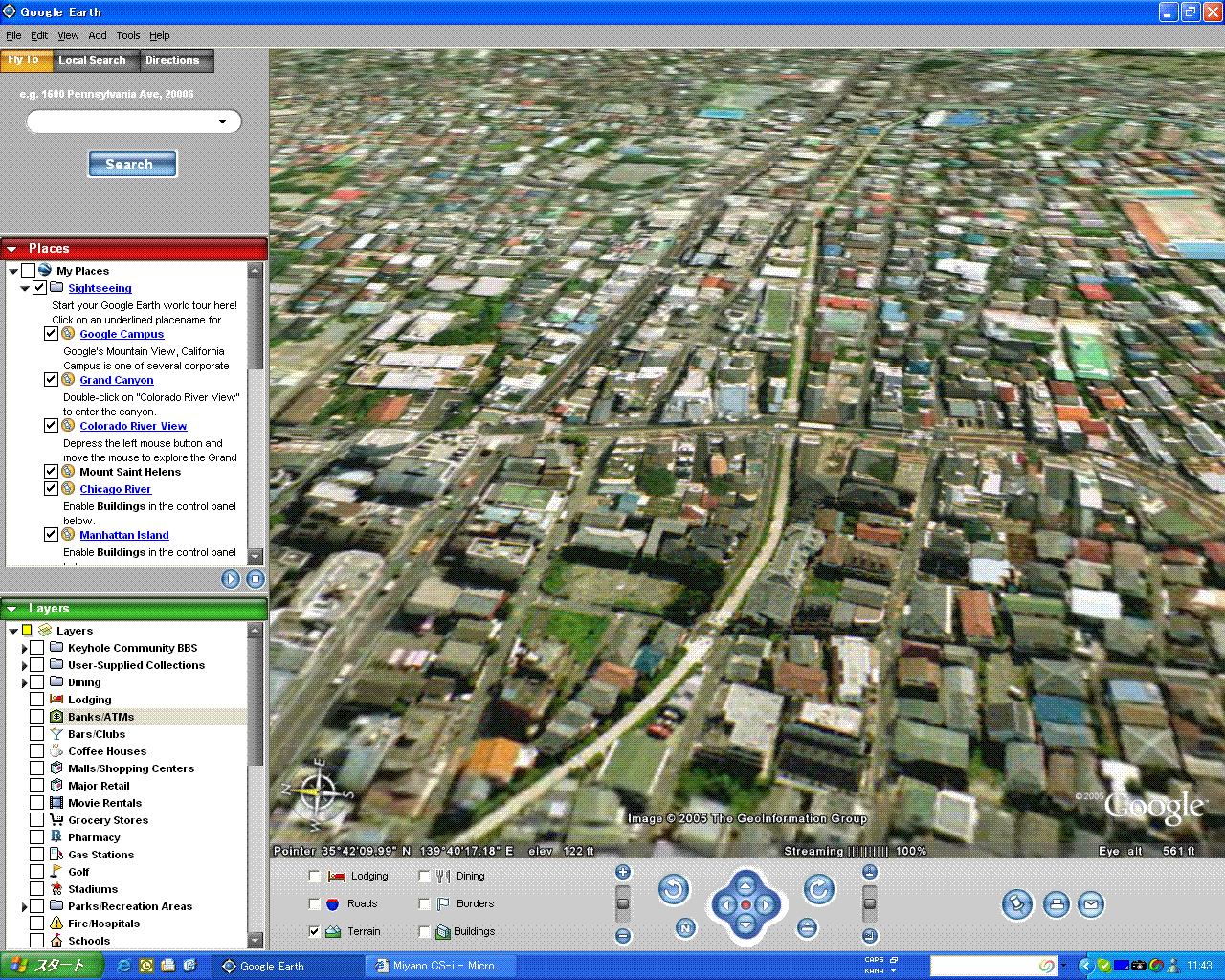
Task: Expand Keyhole Community BBS folder
Action: [x=25, y=648]
